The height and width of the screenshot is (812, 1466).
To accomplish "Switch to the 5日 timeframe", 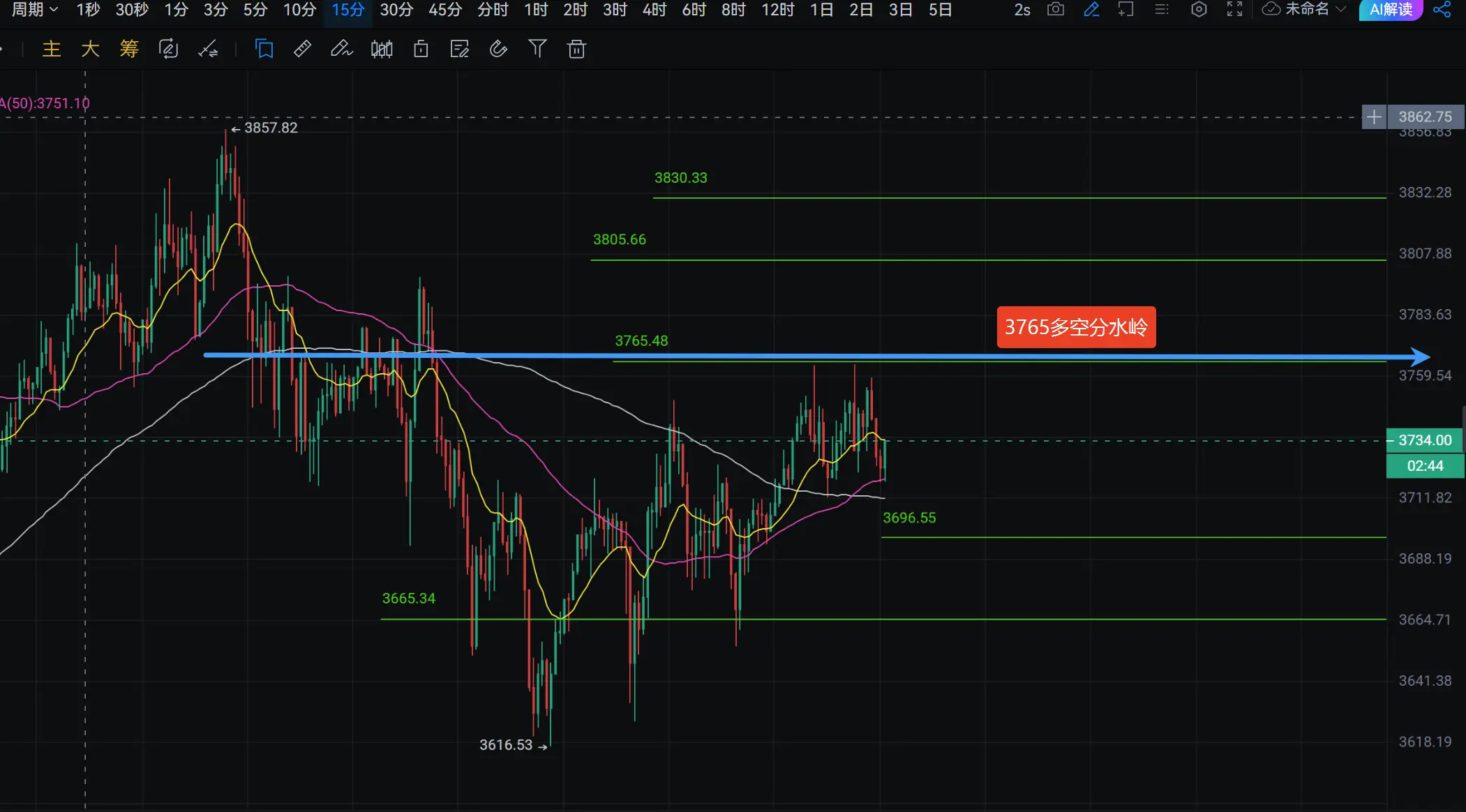I will (x=941, y=10).
